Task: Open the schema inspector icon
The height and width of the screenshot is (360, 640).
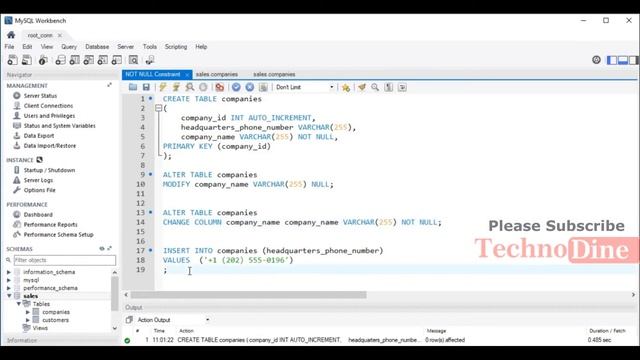Action: (x=43, y=60)
